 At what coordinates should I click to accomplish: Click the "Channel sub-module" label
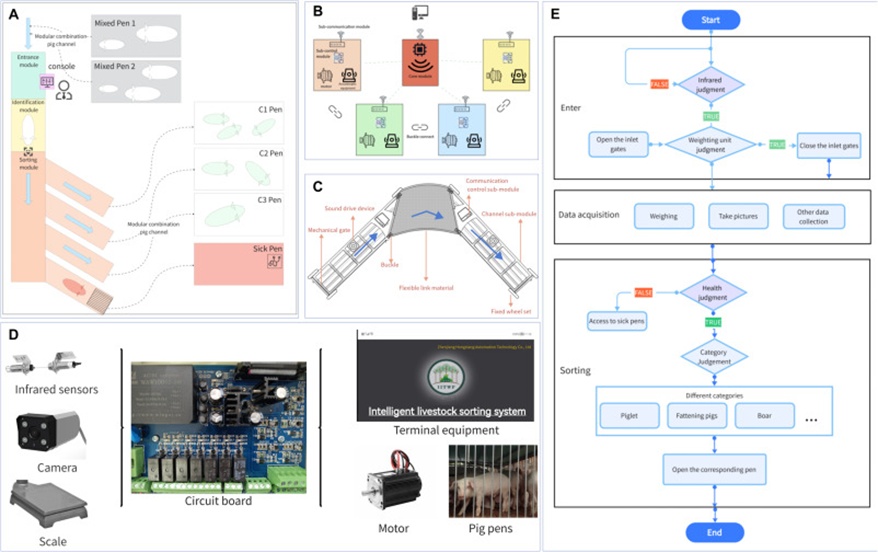pyautogui.click(x=509, y=214)
